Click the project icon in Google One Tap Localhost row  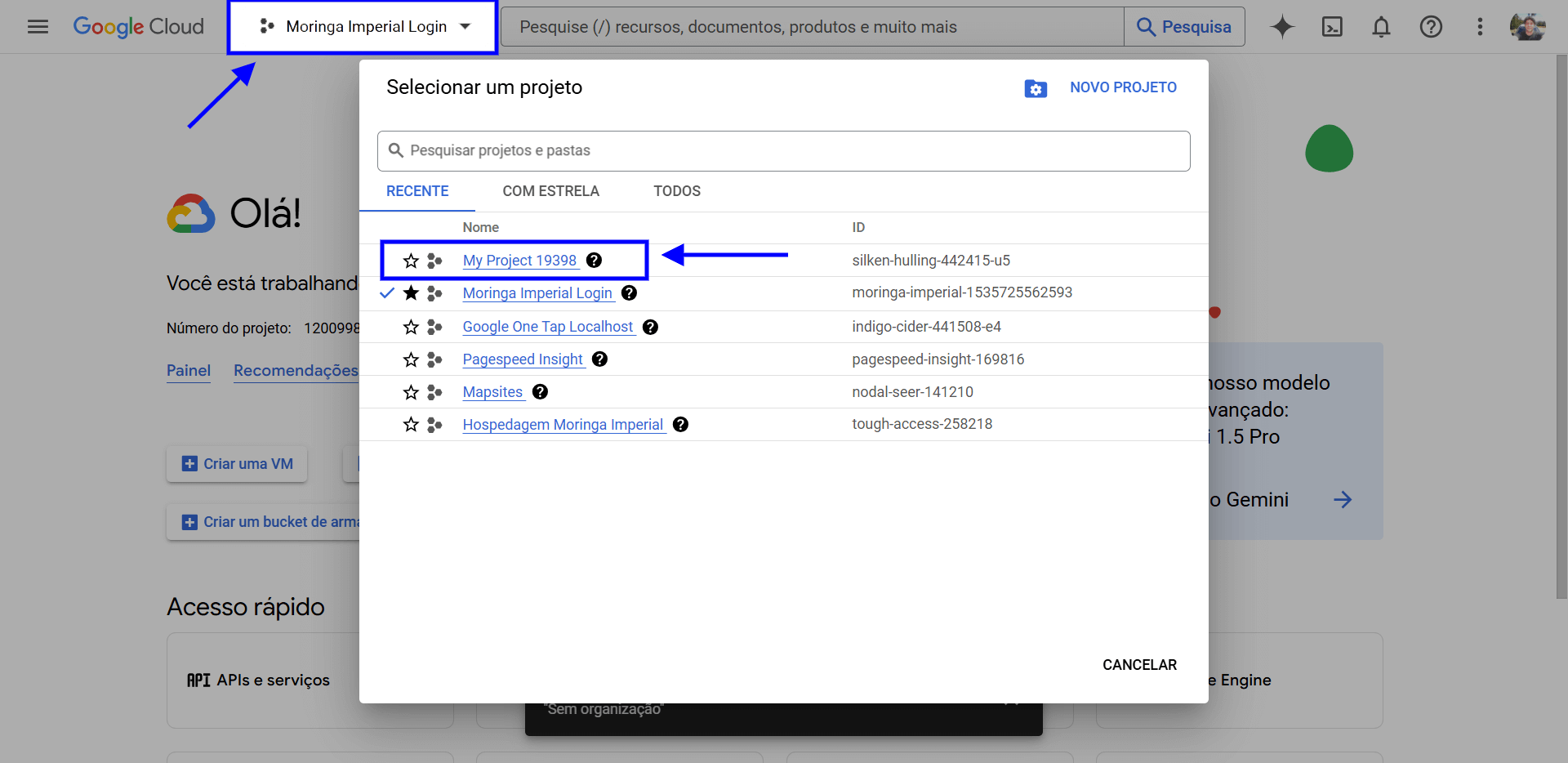(434, 327)
